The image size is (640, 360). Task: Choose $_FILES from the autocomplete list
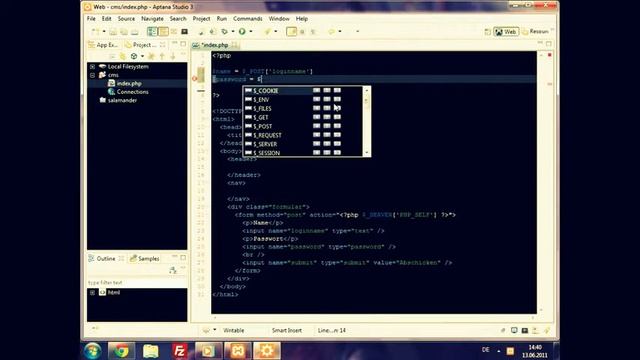(302, 109)
